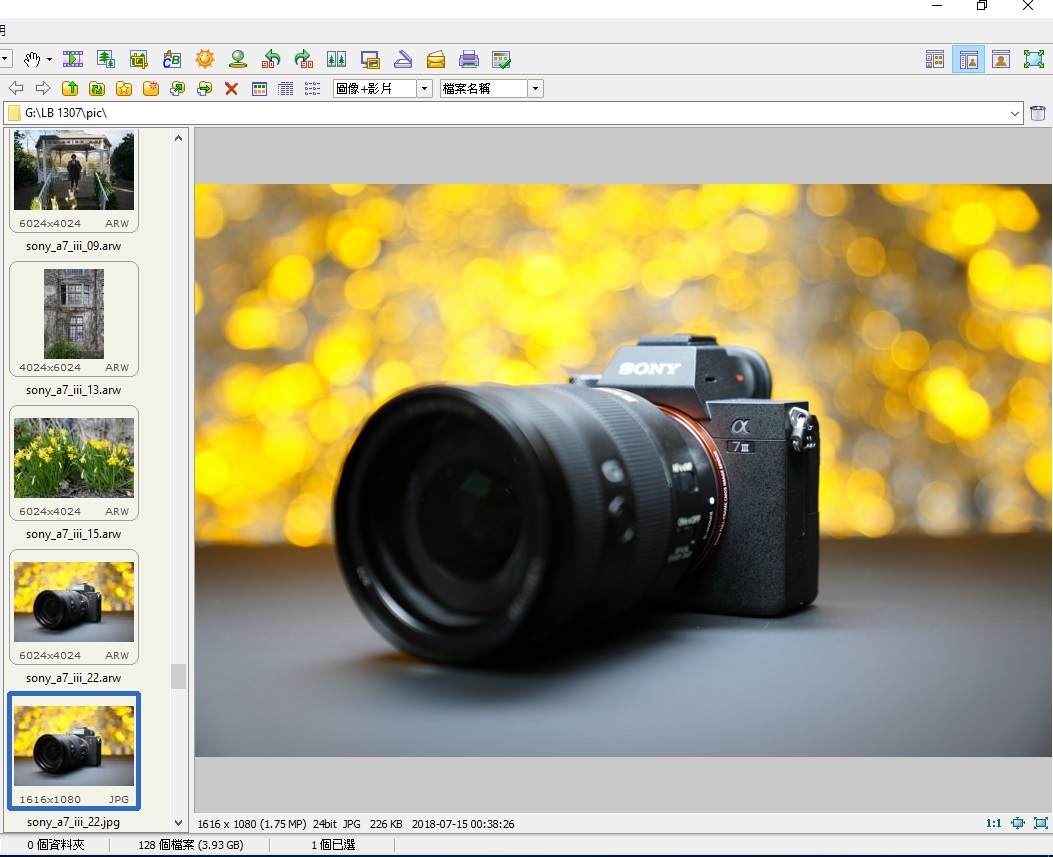Rotate the image right 90 degrees
The height and width of the screenshot is (857, 1053).
click(304, 60)
